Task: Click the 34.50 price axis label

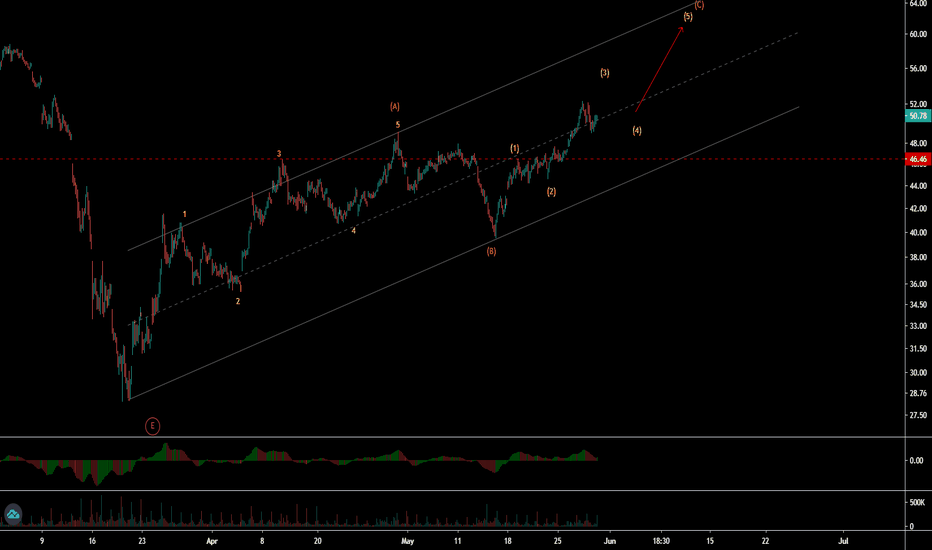Action: tap(918, 305)
